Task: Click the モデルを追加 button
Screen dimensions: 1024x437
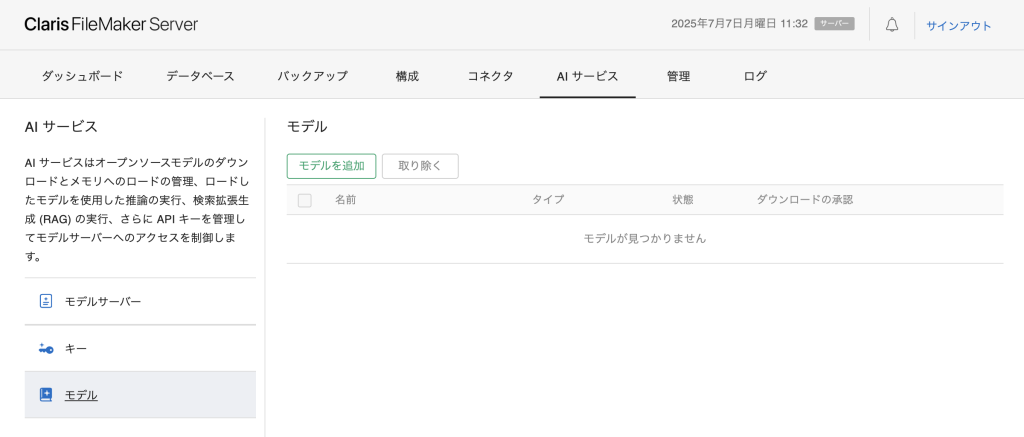Action: click(x=332, y=166)
